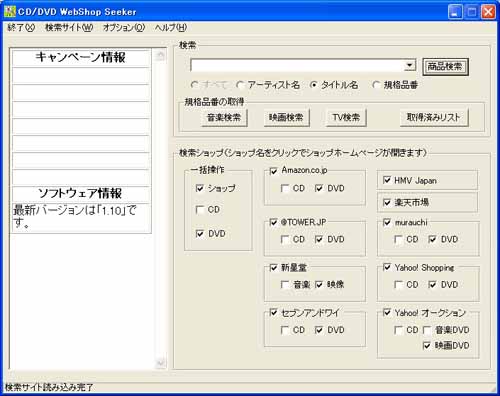Toggle the HMV Japan checkbox
Image resolution: width=500 pixels, height=396 pixels.
pos(387,180)
